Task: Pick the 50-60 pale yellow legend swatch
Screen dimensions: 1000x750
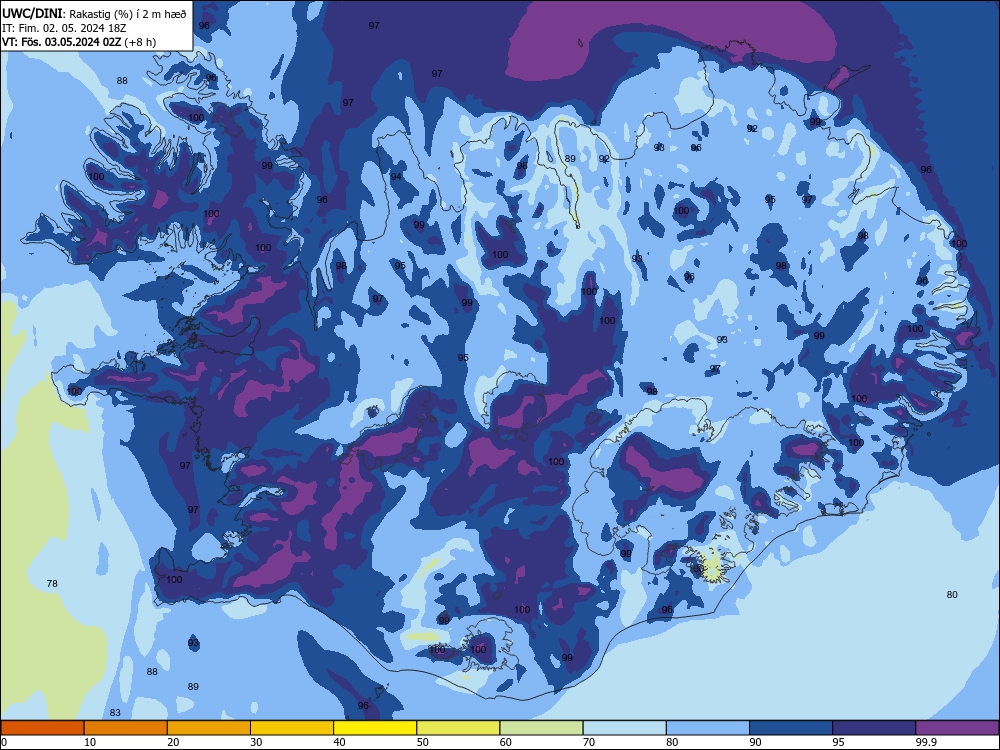Action: pyautogui.click(x=458, y=728)
